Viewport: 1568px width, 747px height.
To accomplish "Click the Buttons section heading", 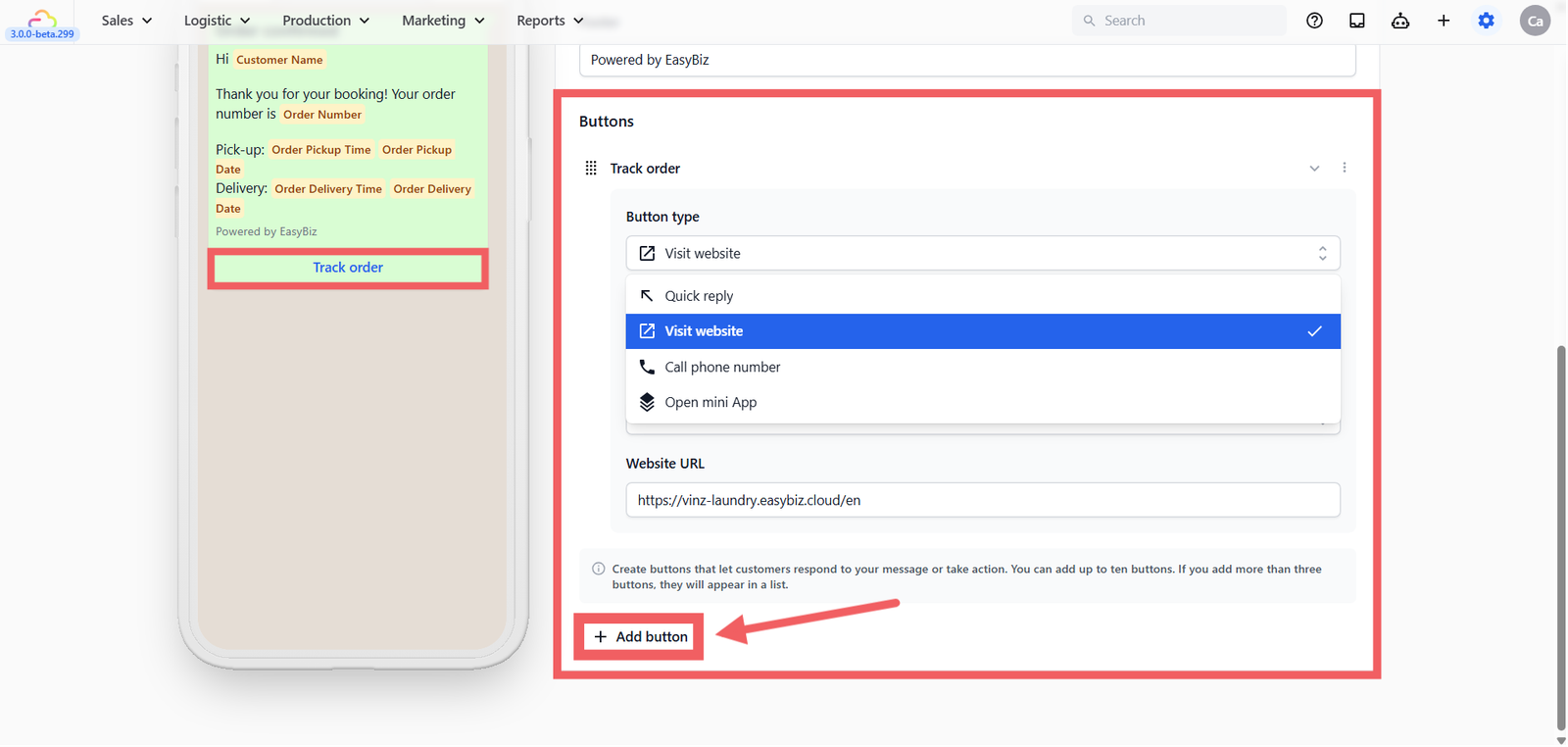I will [x=607, y=122].
